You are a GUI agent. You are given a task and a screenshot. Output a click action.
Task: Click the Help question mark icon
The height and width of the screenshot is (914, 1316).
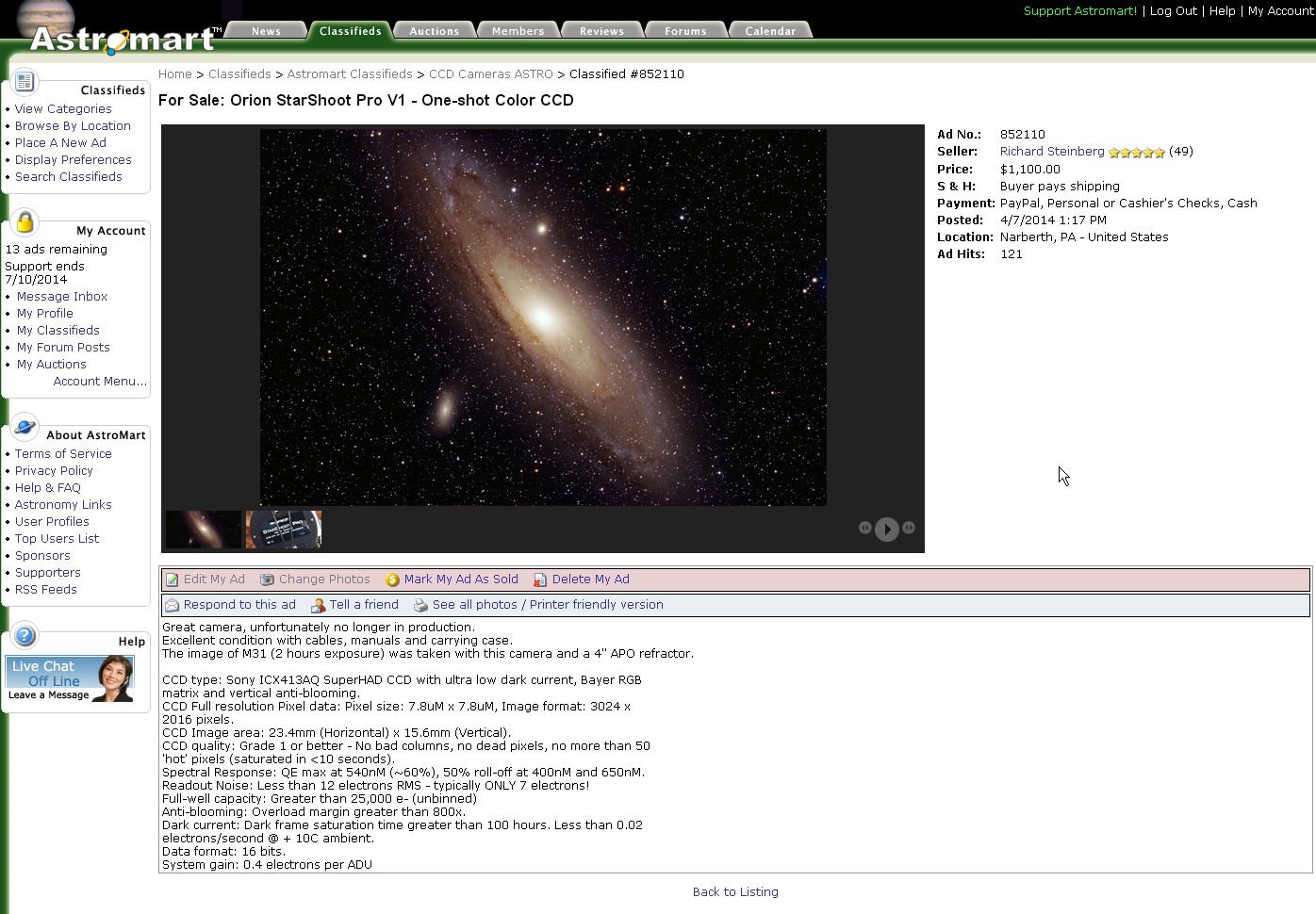tap(25, 636)
